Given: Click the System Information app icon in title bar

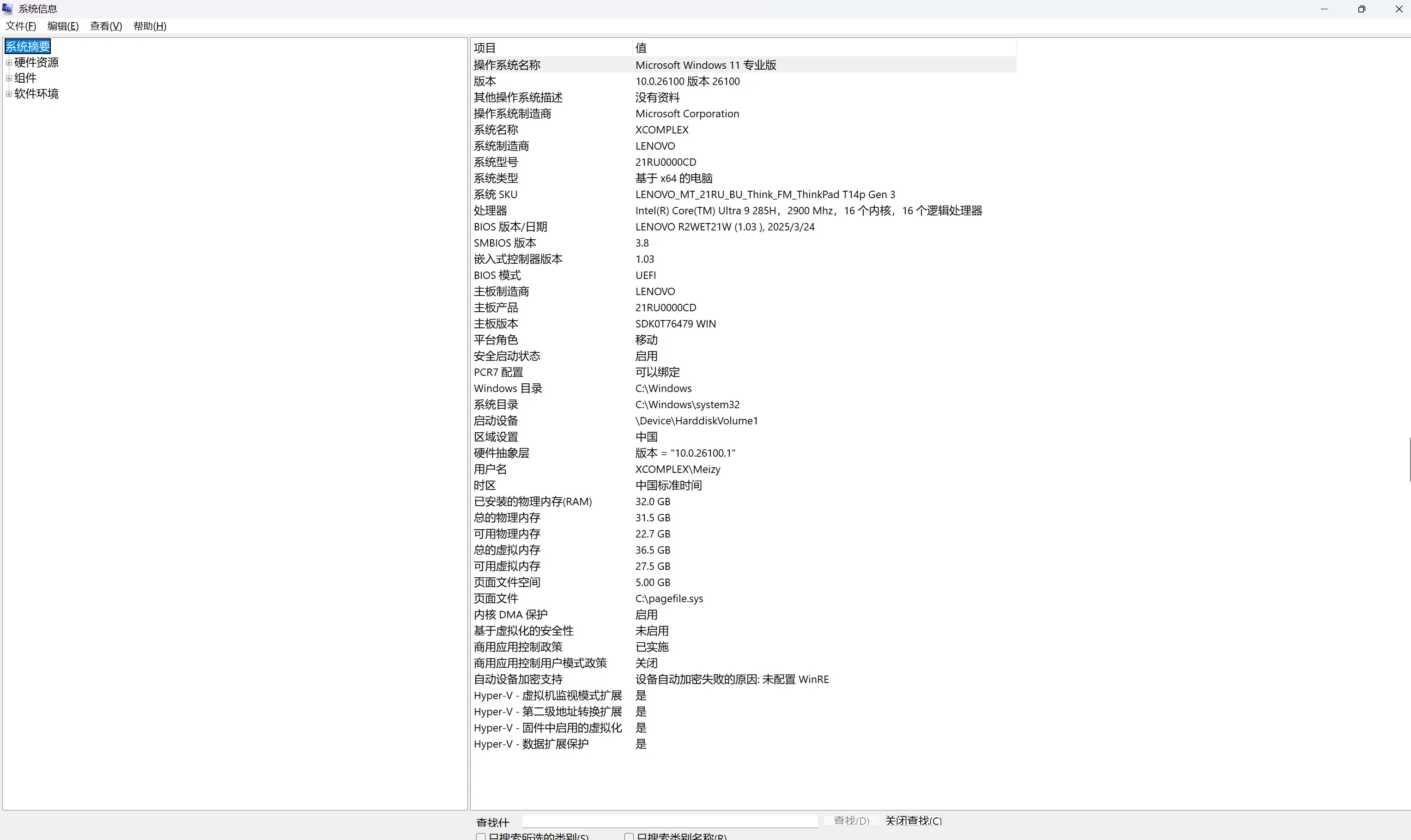Looking at the screenshot, I should (x=7, y=8).
